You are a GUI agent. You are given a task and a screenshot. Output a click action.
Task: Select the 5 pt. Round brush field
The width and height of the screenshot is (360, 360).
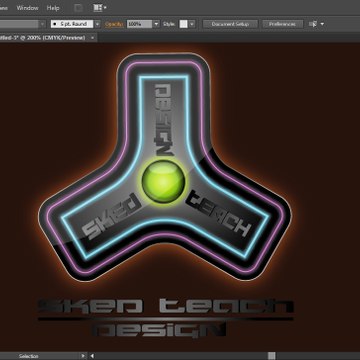coord(72,24)
